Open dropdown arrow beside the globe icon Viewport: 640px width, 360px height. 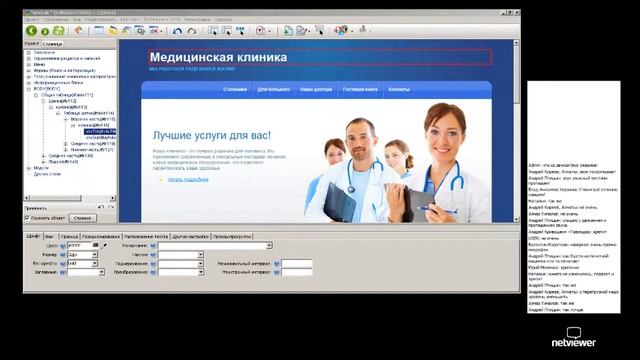pyautogui.click(x=352, y=31)
